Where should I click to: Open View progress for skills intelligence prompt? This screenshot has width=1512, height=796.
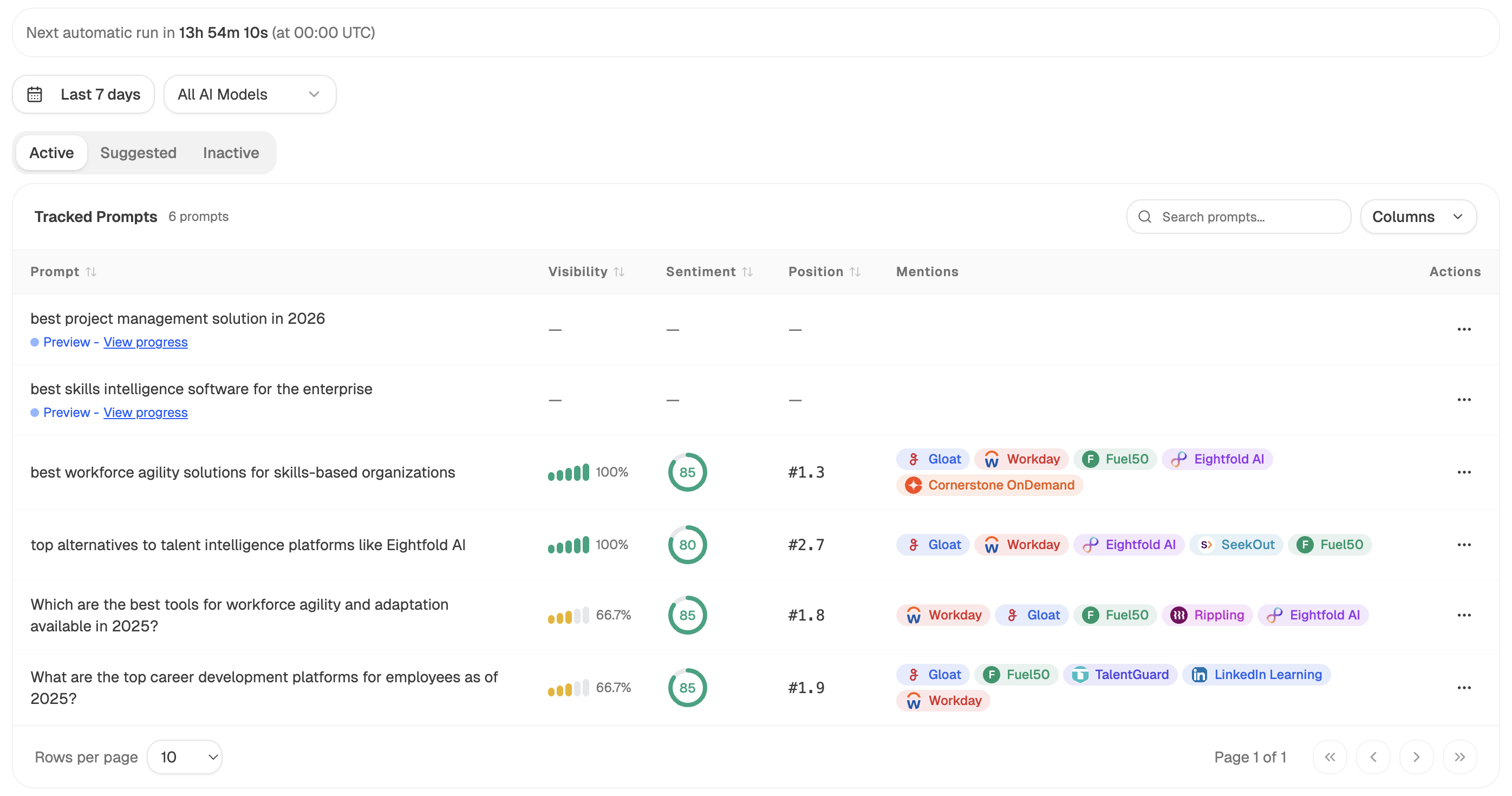pos(146,413)
